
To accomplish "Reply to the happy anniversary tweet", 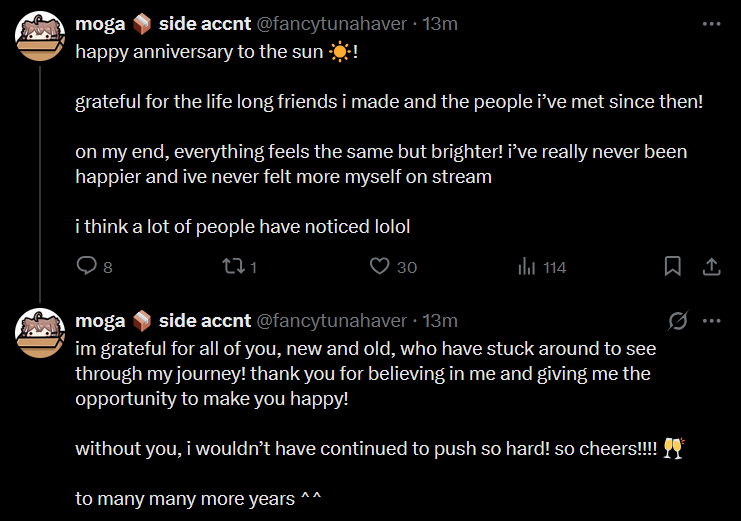I will [88, 267].
